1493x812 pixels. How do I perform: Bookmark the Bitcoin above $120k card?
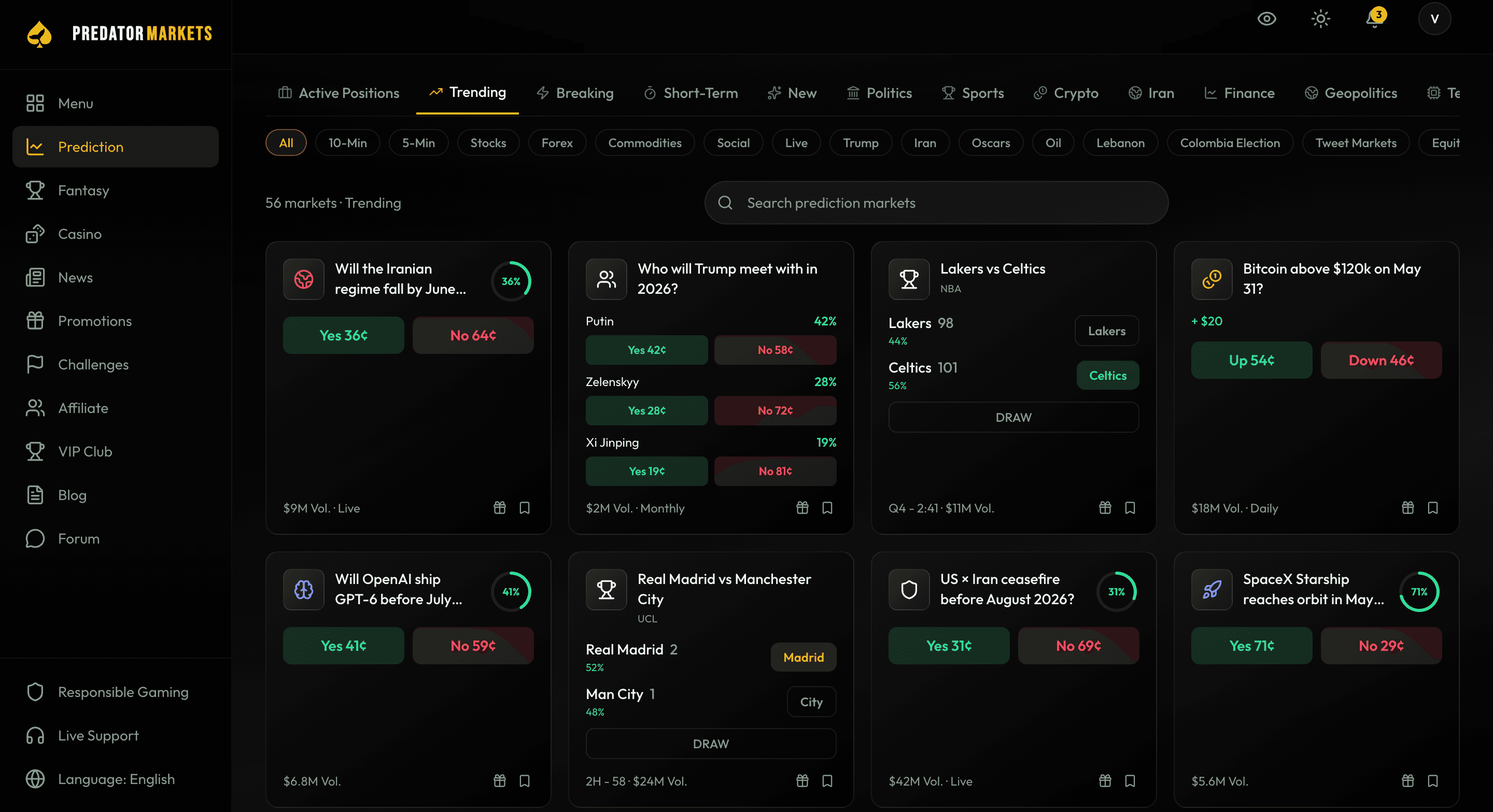point(1433,507)
